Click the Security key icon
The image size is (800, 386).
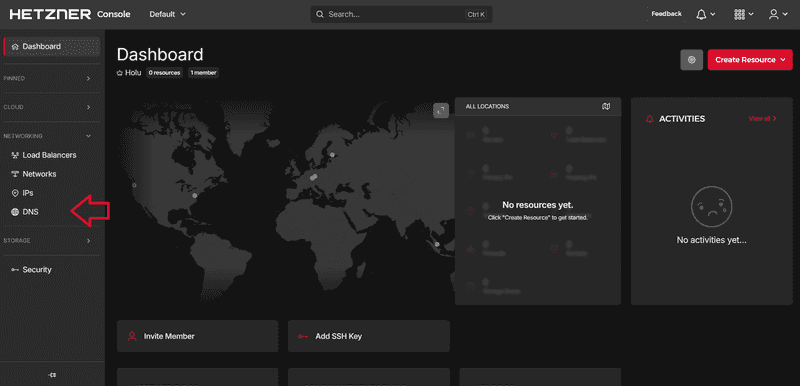(15, 270)
